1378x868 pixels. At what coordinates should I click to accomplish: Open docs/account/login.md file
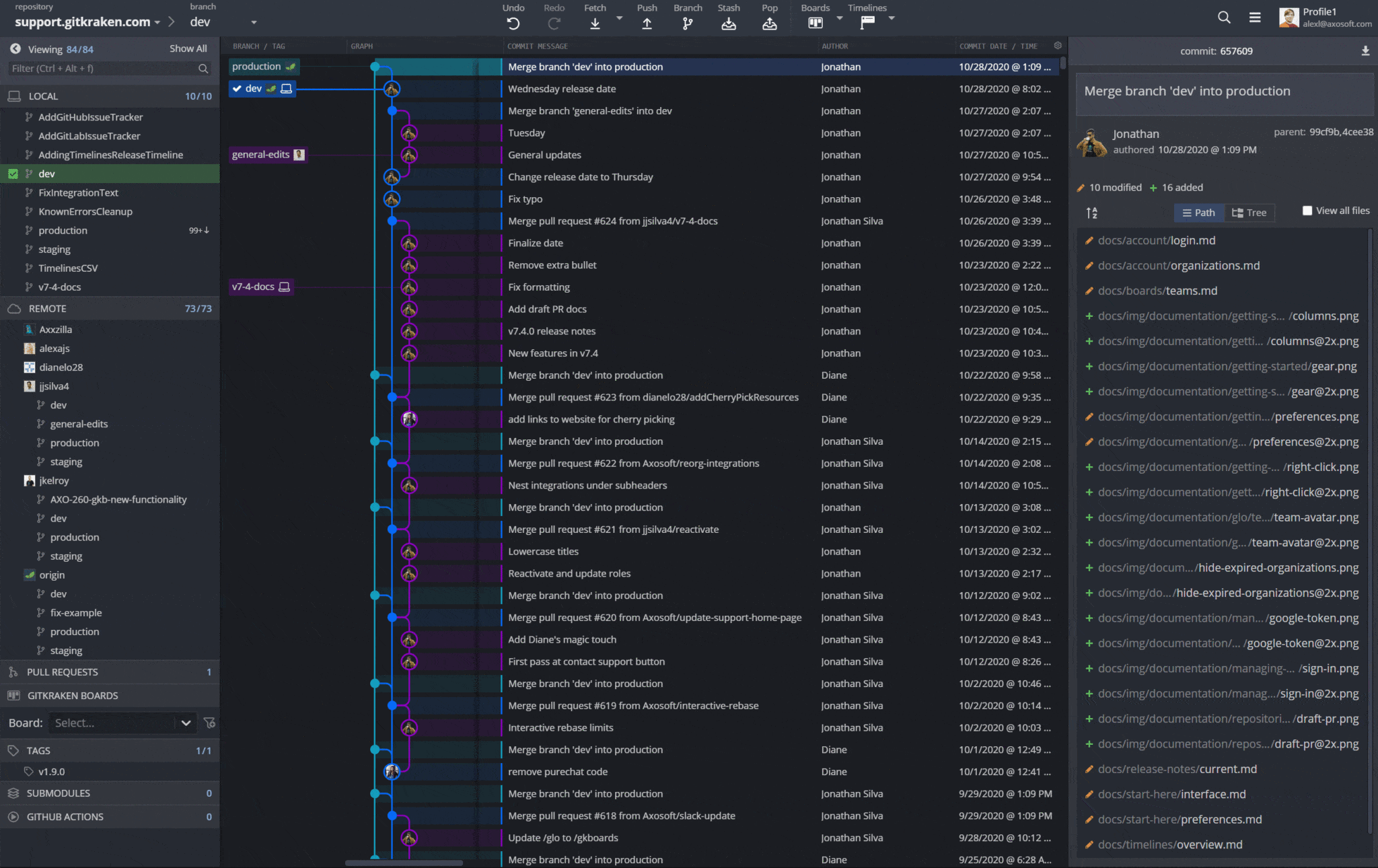coord(1223,241)
